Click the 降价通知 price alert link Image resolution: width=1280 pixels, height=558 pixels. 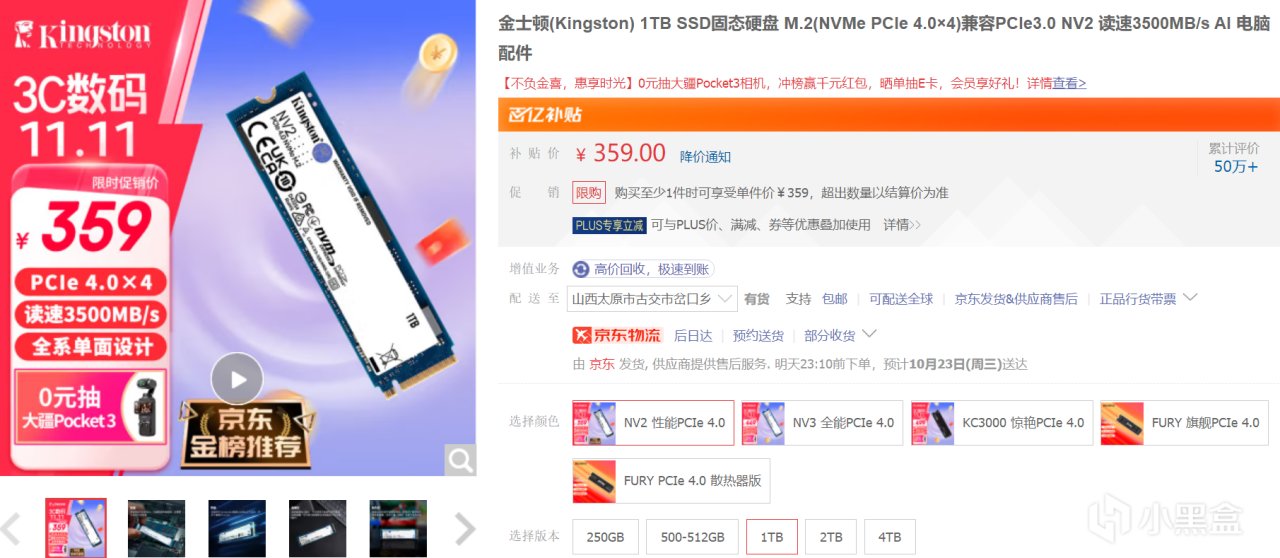coord(705,157)
